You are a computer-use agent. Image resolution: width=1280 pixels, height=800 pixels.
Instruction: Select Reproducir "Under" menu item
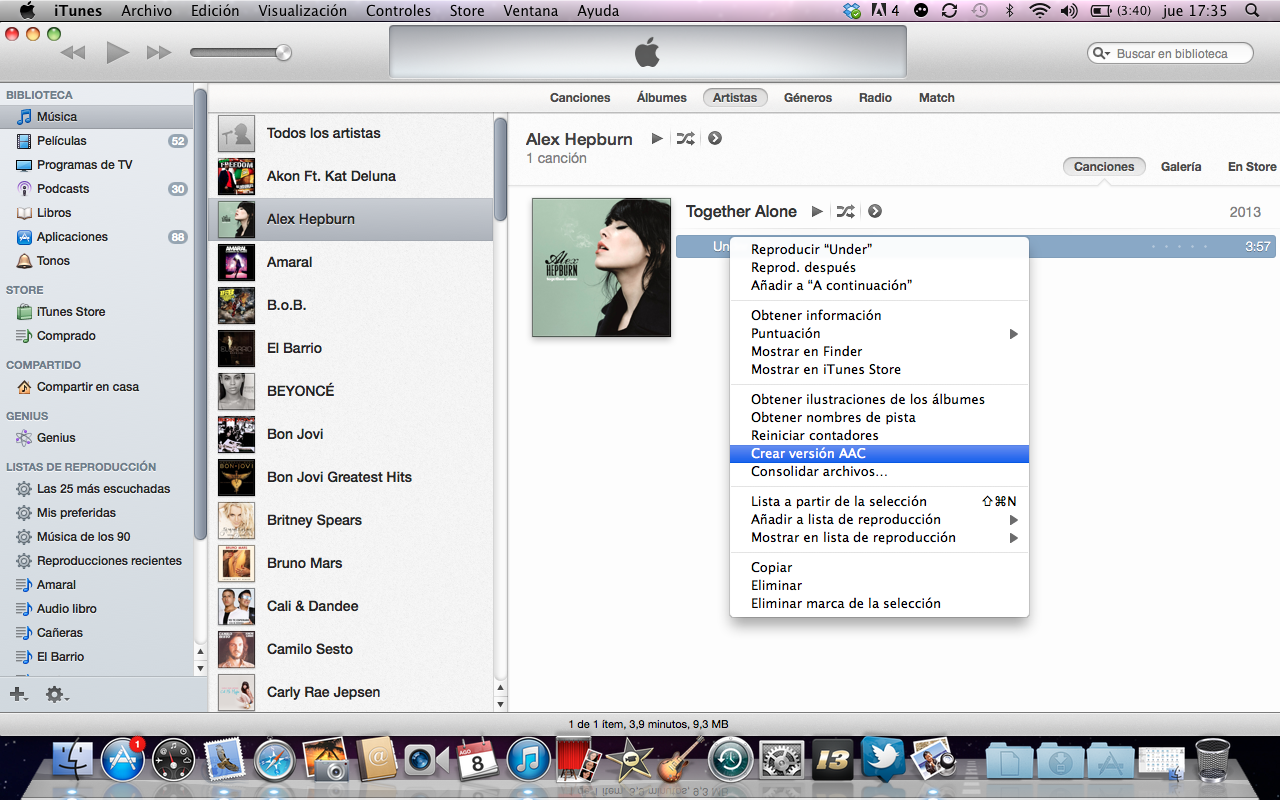(x=879, y=250)
